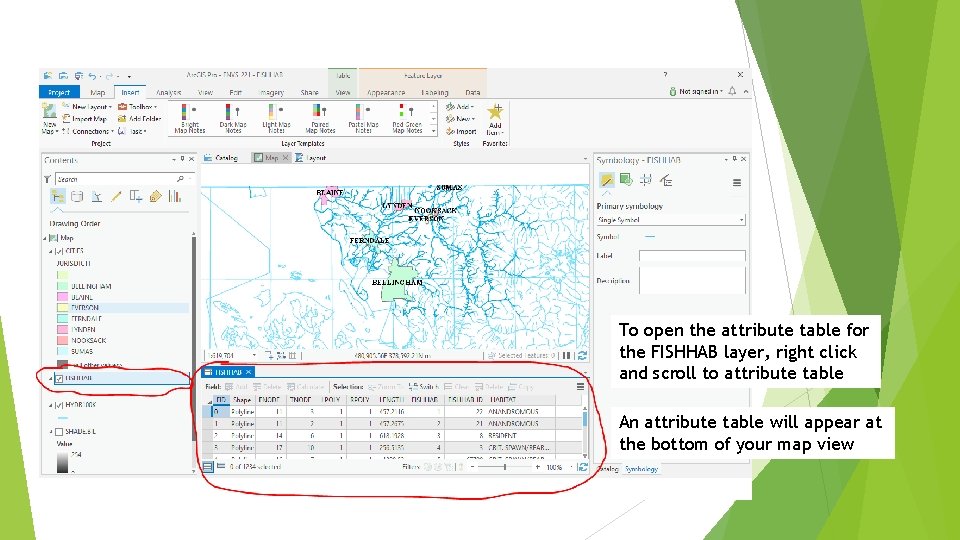This screenshot has height=540, width=960.
Task: Switch to the Layout view tab
Action: tap(311, 158)
